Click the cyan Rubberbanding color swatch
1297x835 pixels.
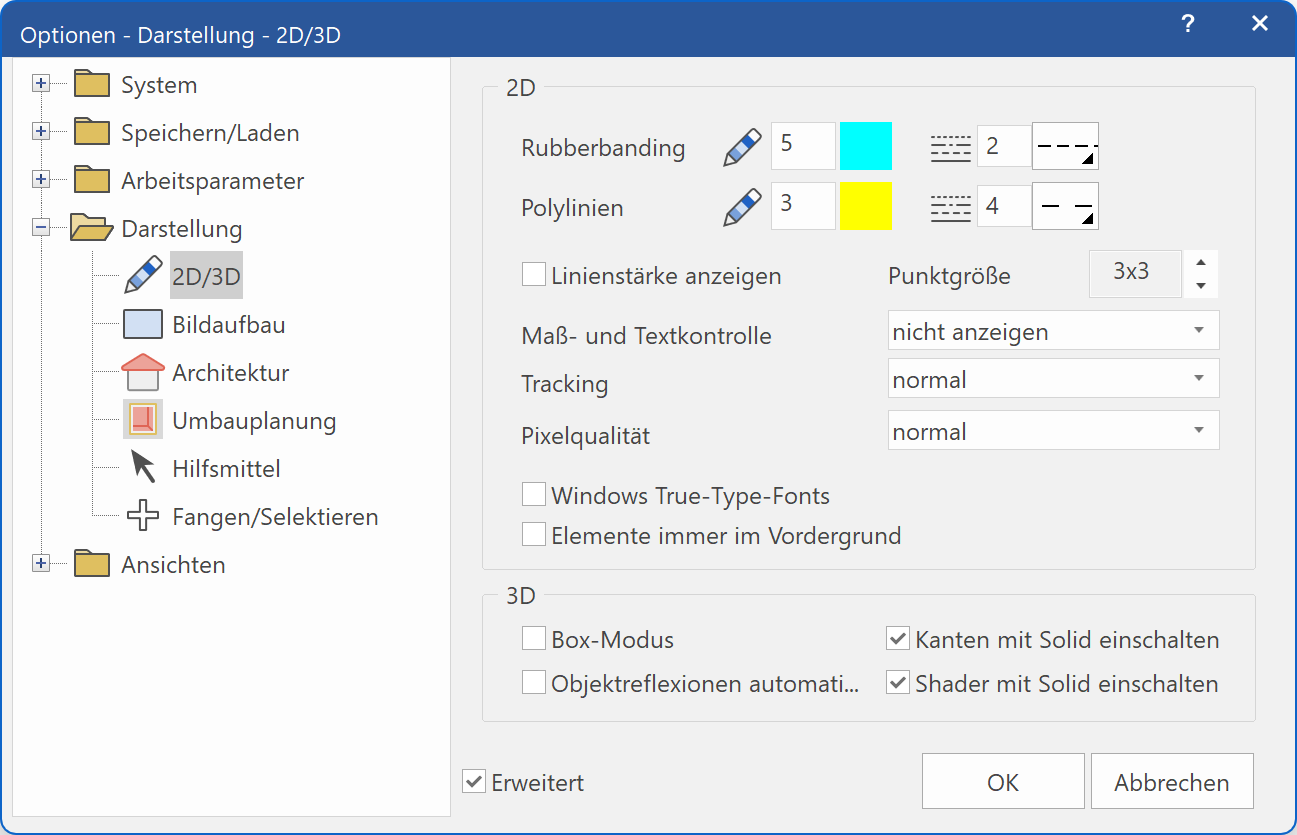(x=866, y=146)
